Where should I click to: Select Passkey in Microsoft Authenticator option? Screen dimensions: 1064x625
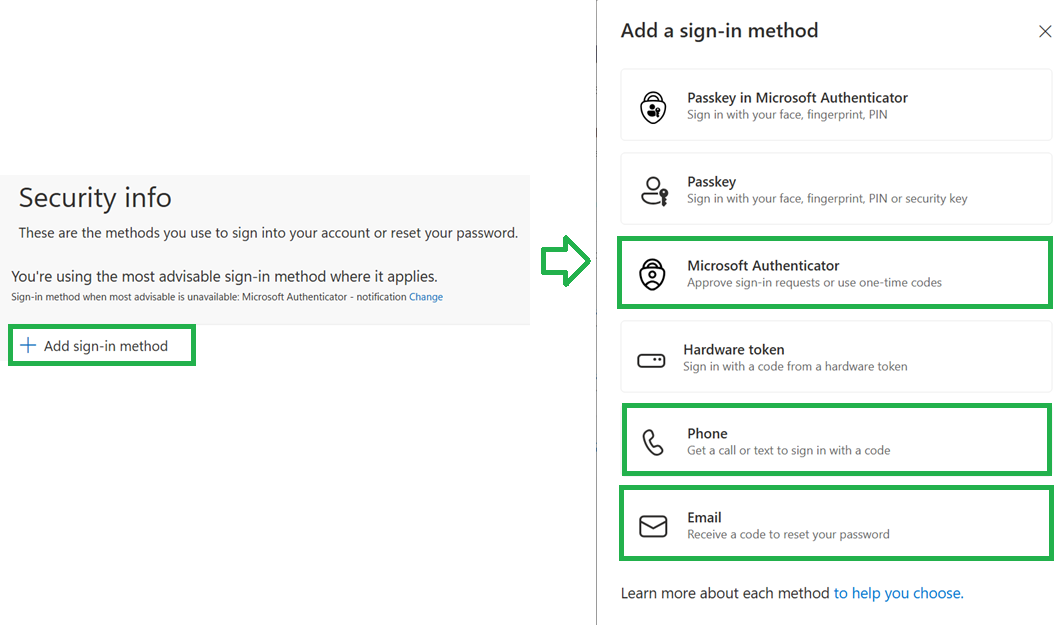click(x=836, y=105)
